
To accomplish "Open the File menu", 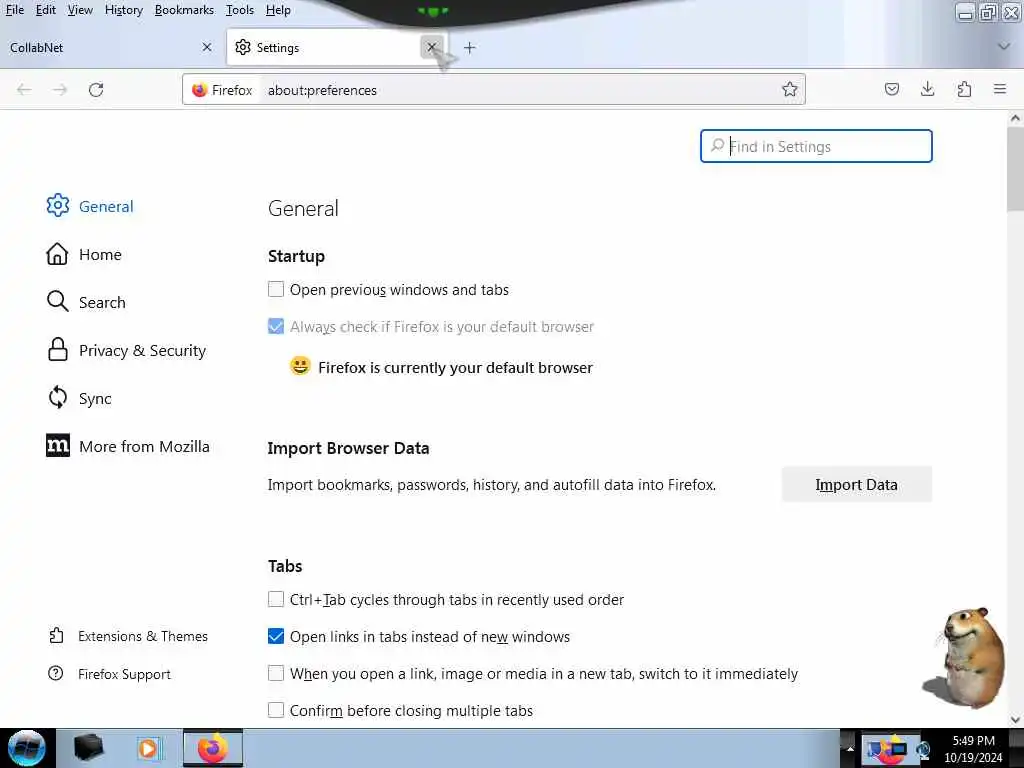I will tap(14, 10).
